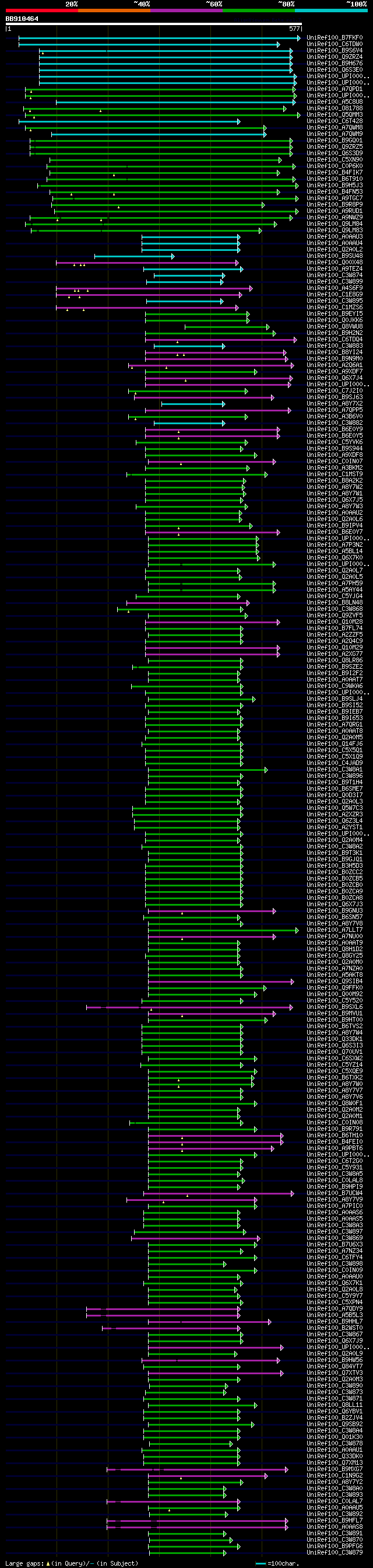Screen dimensions: 373x1568
Task: Click the green ~80% identity legend segment
Action: 259,11
